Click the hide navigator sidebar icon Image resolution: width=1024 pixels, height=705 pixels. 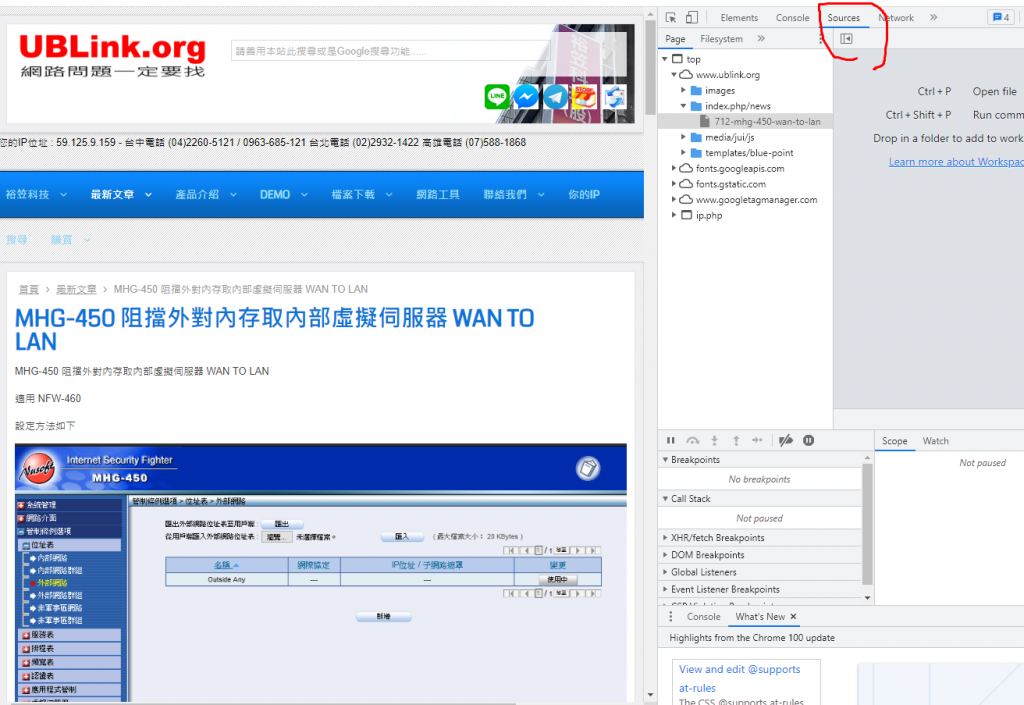[846, 39]
